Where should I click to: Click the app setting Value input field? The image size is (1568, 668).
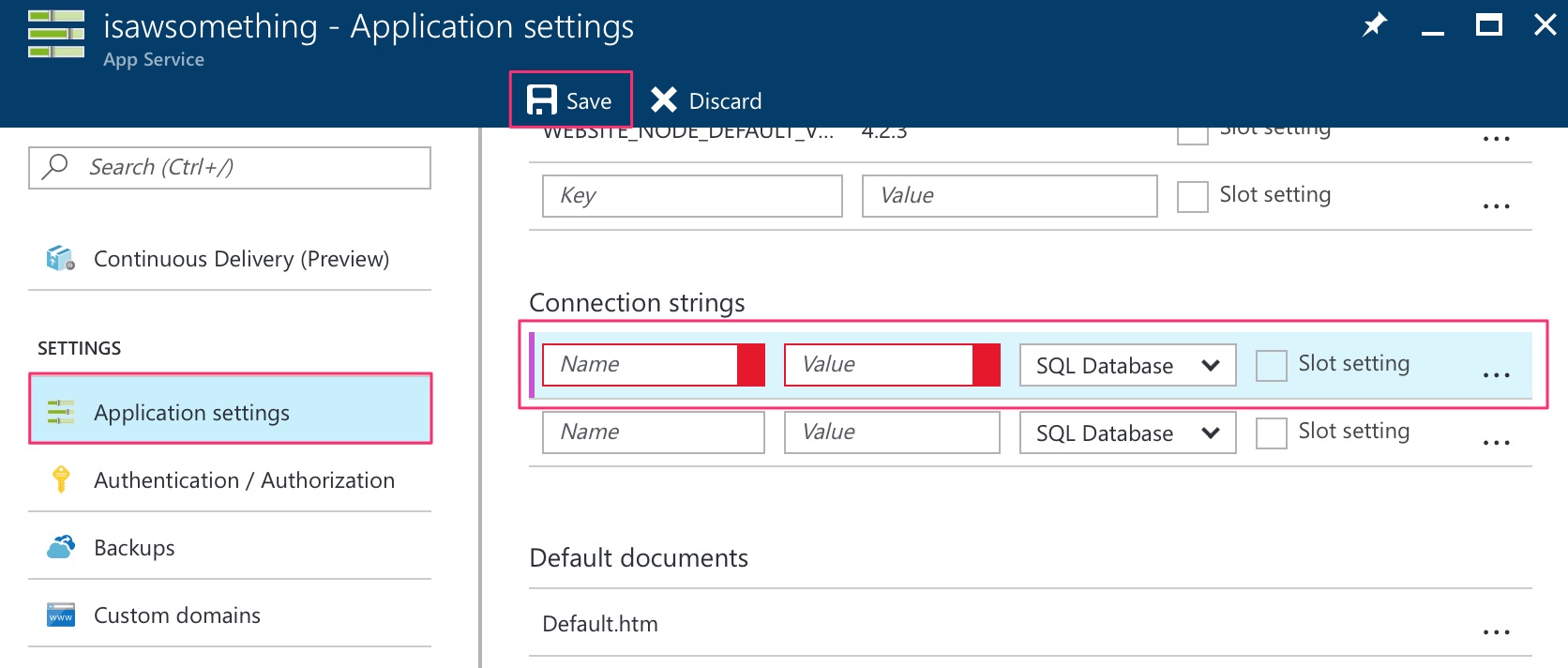pos(1010,196)
